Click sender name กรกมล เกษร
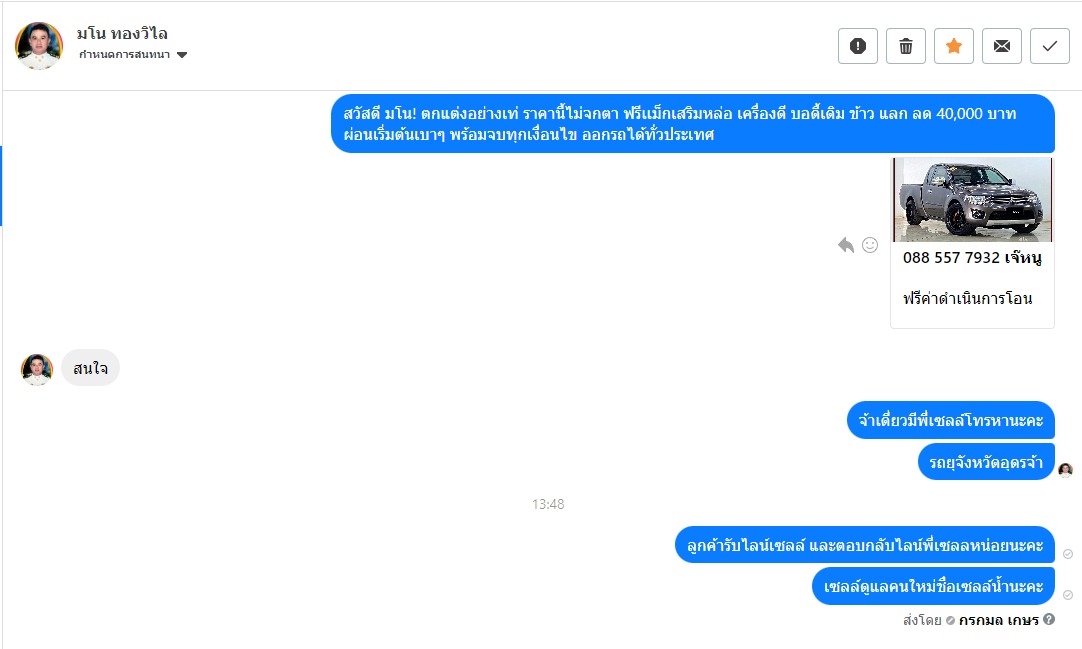The width and height of the screenshot is (1082, 649). tap(999, 620)
